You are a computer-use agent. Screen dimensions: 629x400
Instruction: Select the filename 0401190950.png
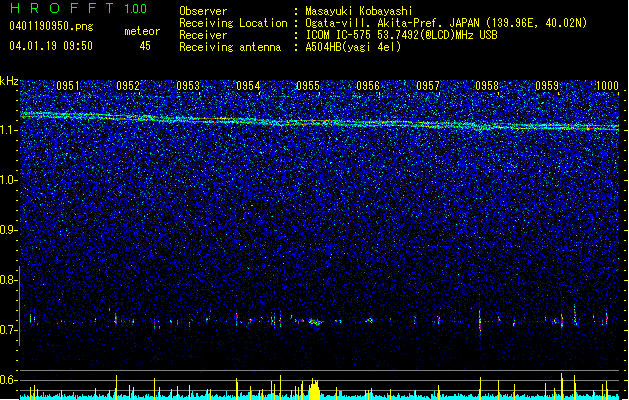coord(51,26)
